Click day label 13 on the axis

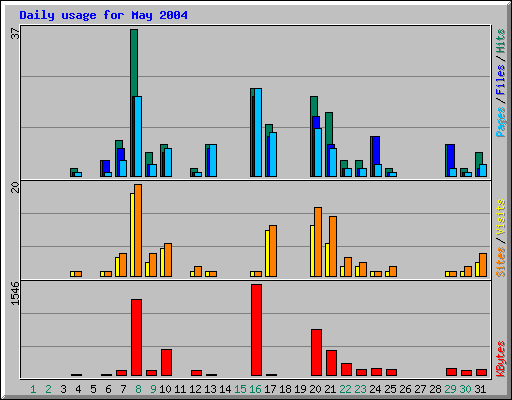click(210, 389)
